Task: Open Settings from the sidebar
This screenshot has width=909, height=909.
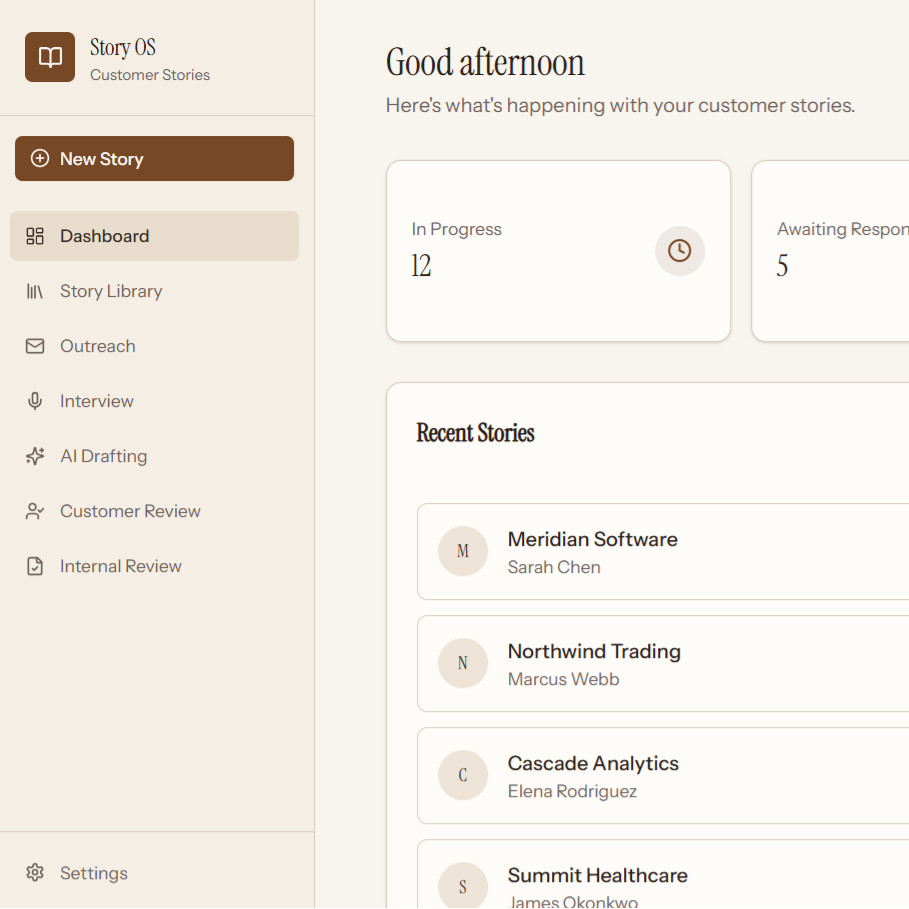Action: click(94, 873)
